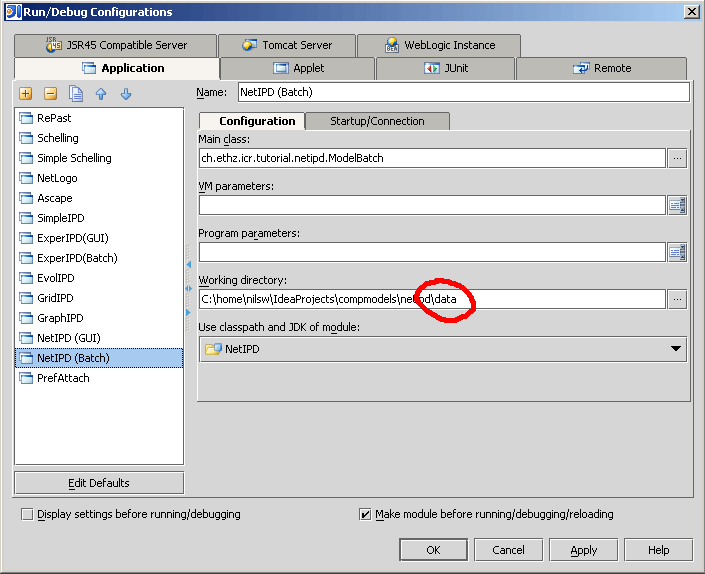
Task: Select the NetLogo configuration
Action: (x=99, y=178)
